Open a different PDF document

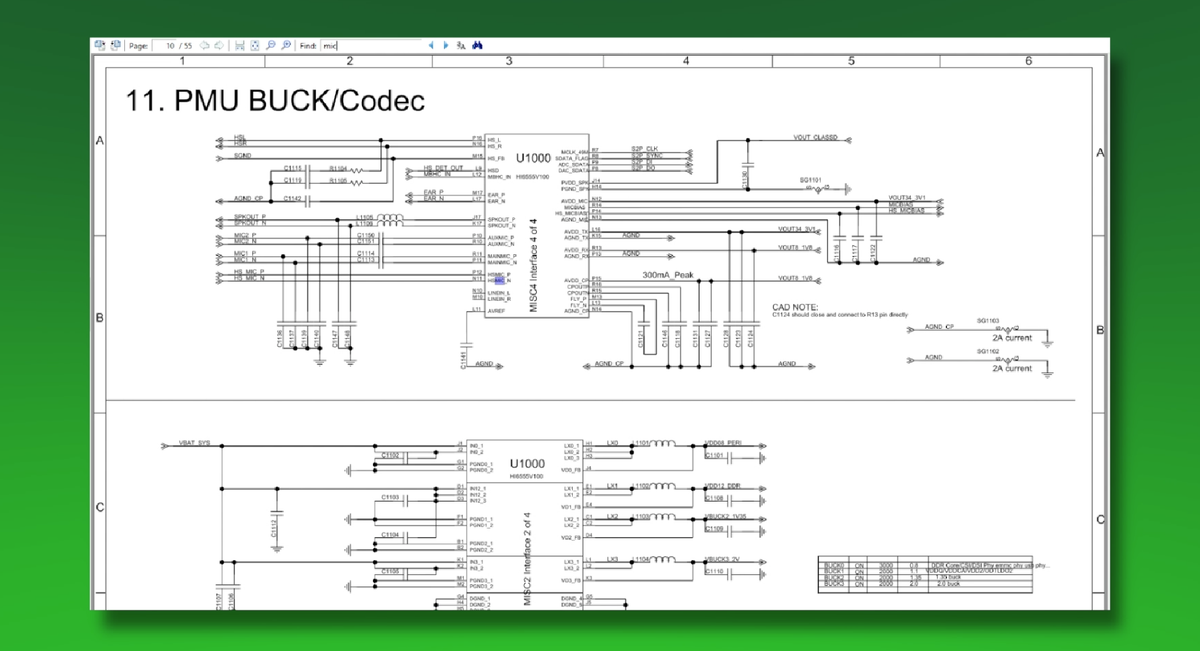[100, 45]
